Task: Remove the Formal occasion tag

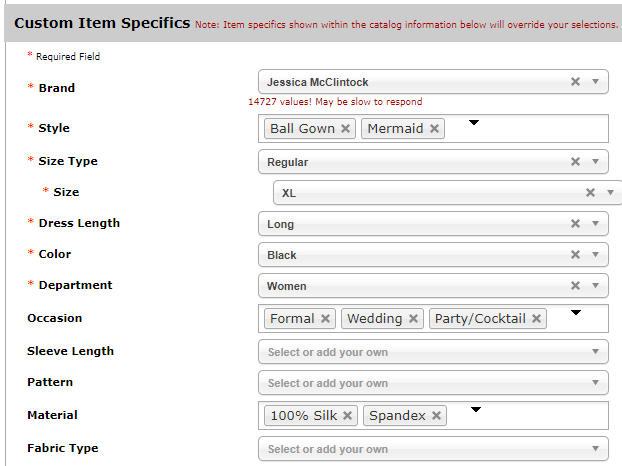Action: (325, 318)
